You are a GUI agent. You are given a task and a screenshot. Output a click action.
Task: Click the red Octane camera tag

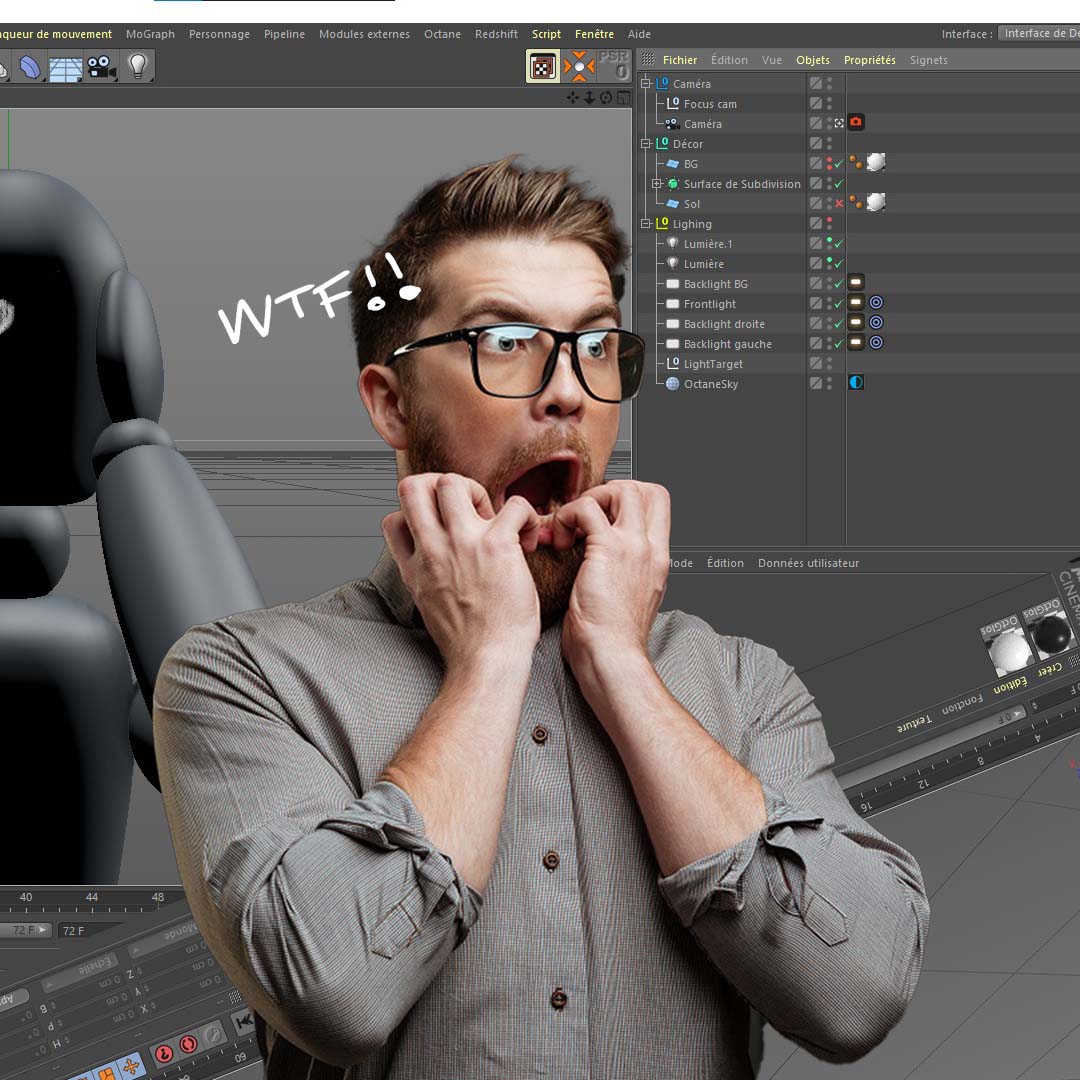point(855,122)
